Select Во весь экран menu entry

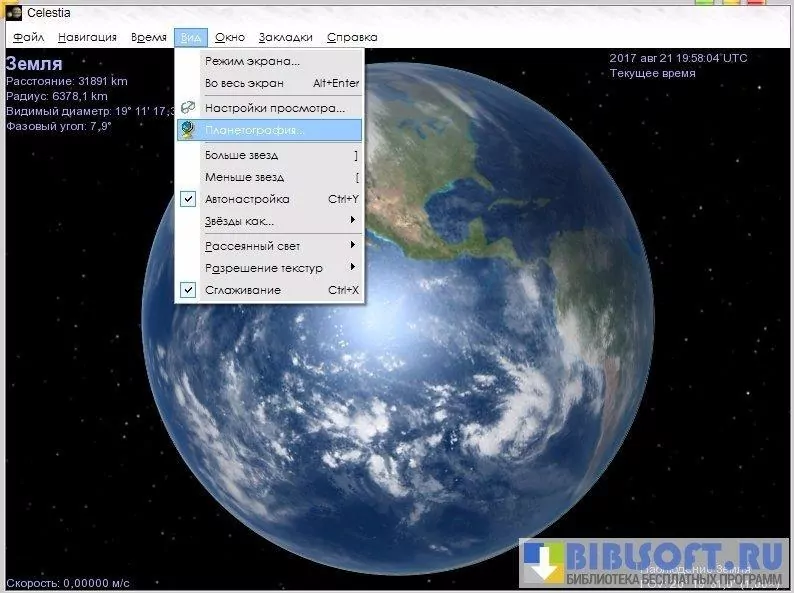tap(244, 84)
